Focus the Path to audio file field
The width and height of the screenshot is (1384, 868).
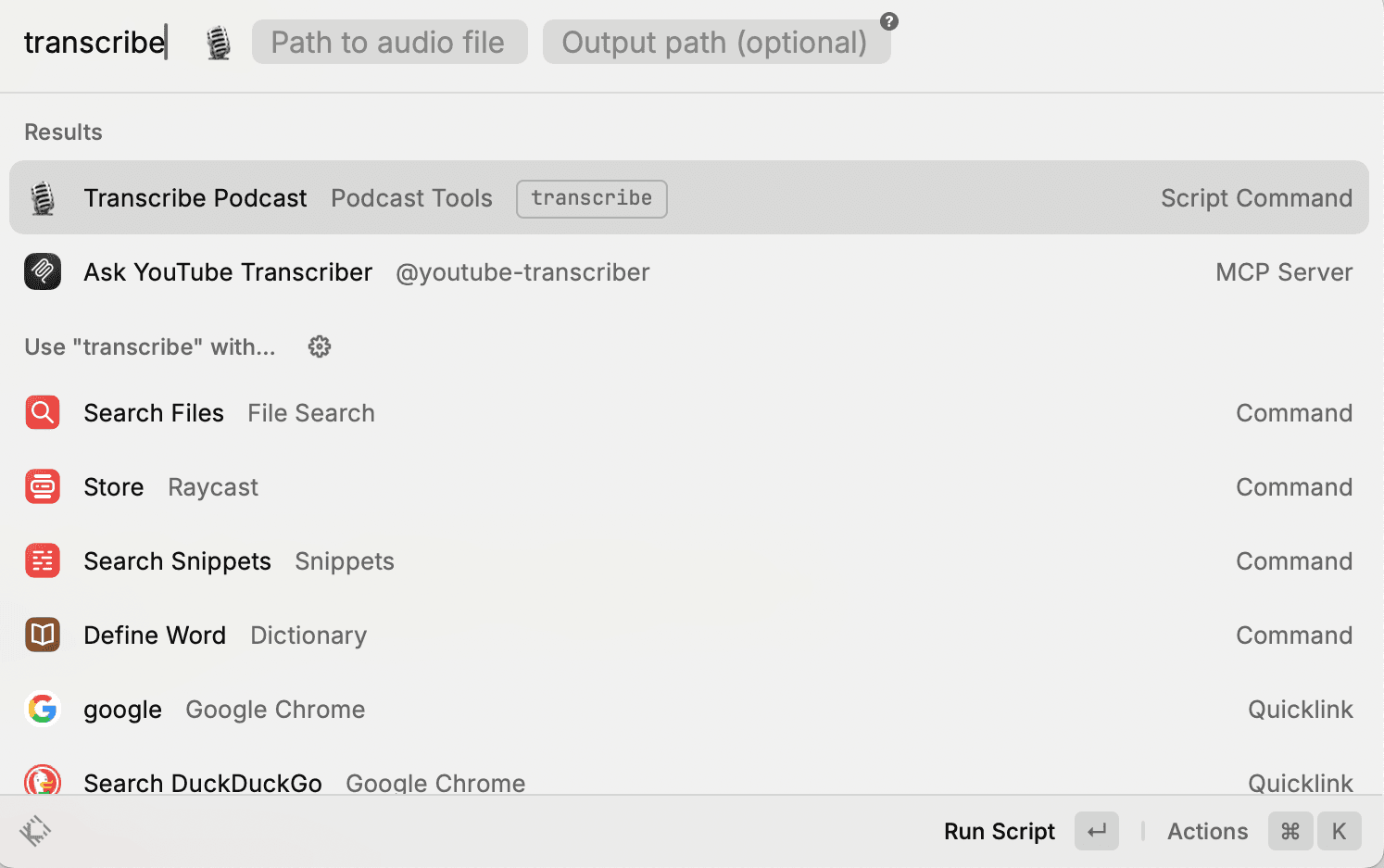point(389,42)
